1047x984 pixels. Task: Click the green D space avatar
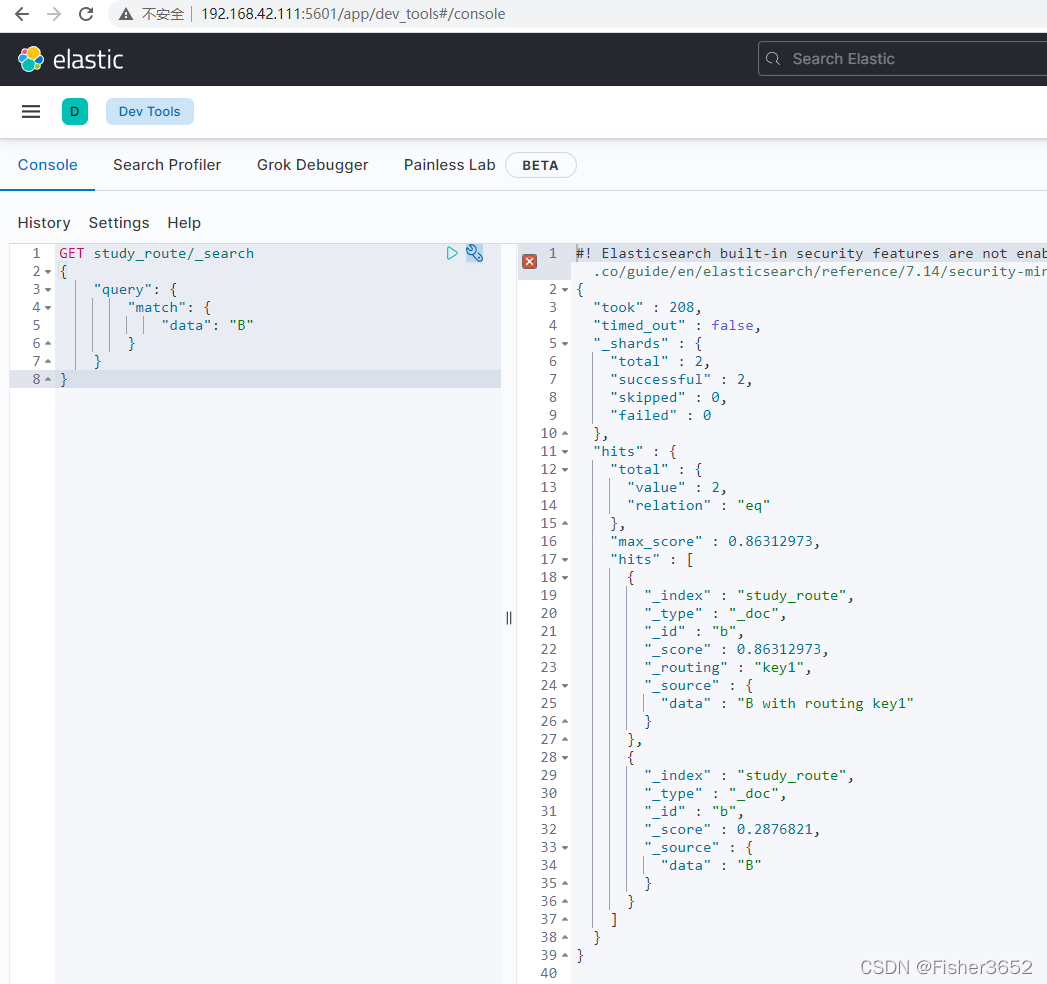[75, 111]
